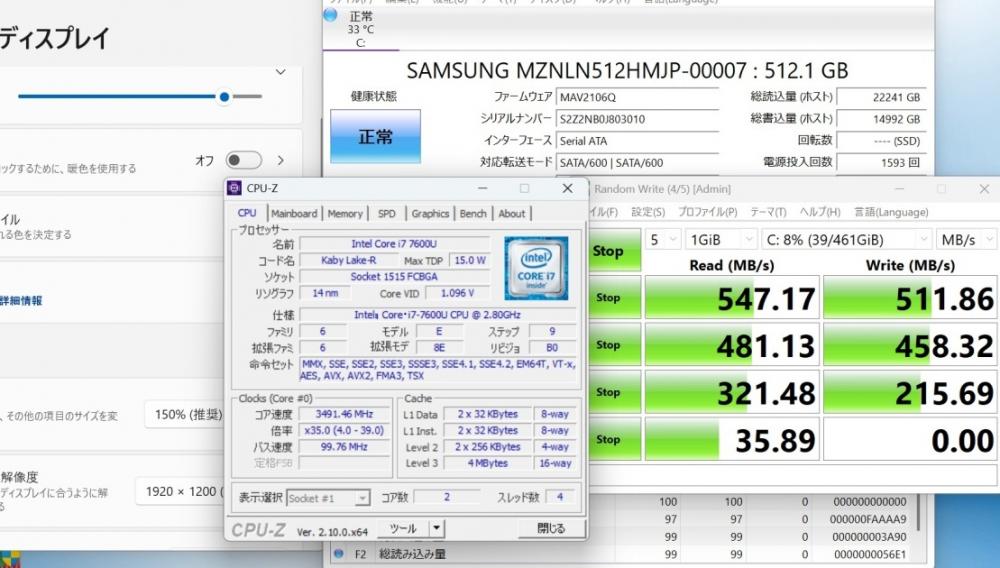1000x568 pixels.
Task: Open the 150% scale dropdown in Display settings
Action: (185, 415)
